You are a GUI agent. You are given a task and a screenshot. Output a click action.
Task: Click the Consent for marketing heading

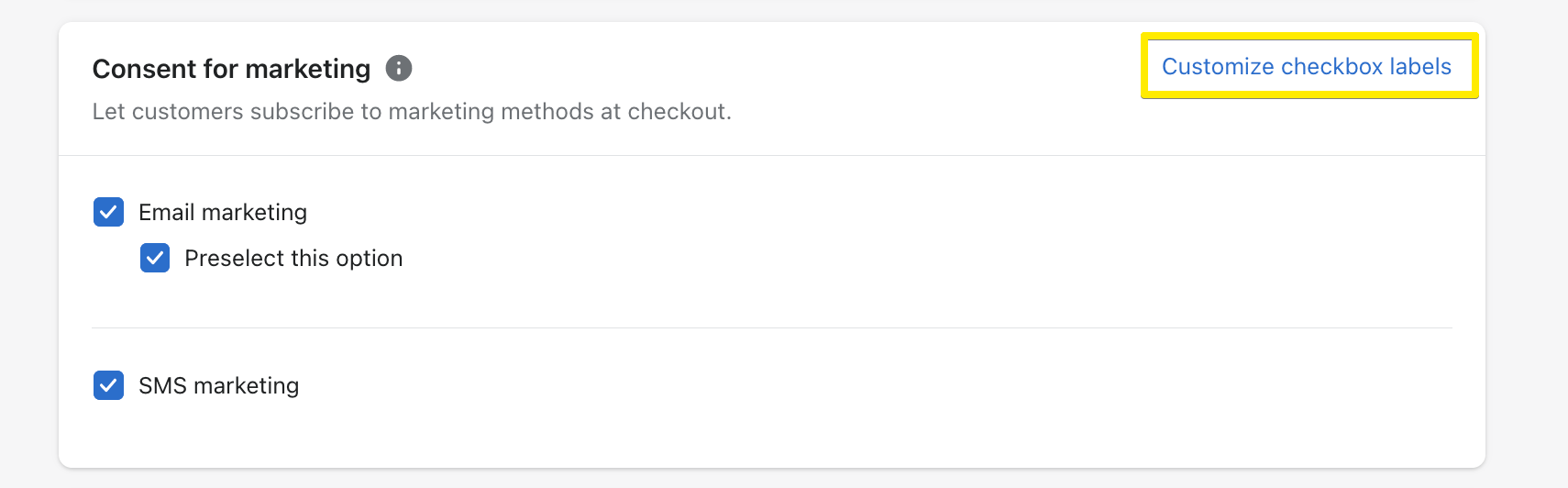(231, 69)
